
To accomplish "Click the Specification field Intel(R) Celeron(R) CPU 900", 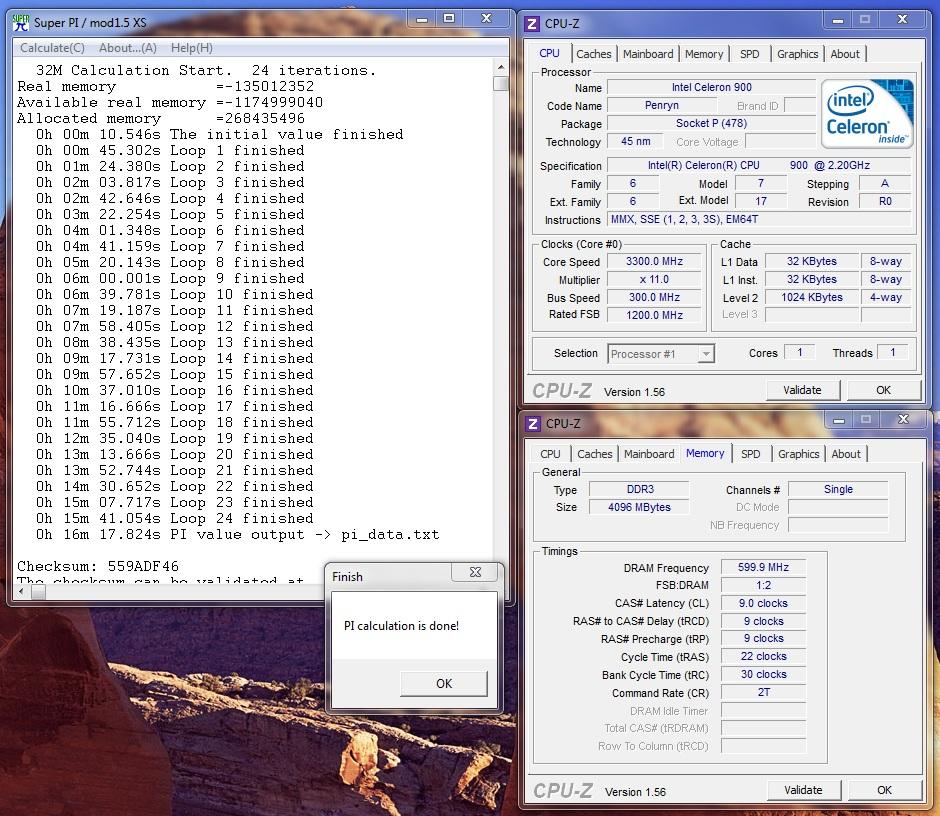I will pyautogui.click(x=759, y=165).
